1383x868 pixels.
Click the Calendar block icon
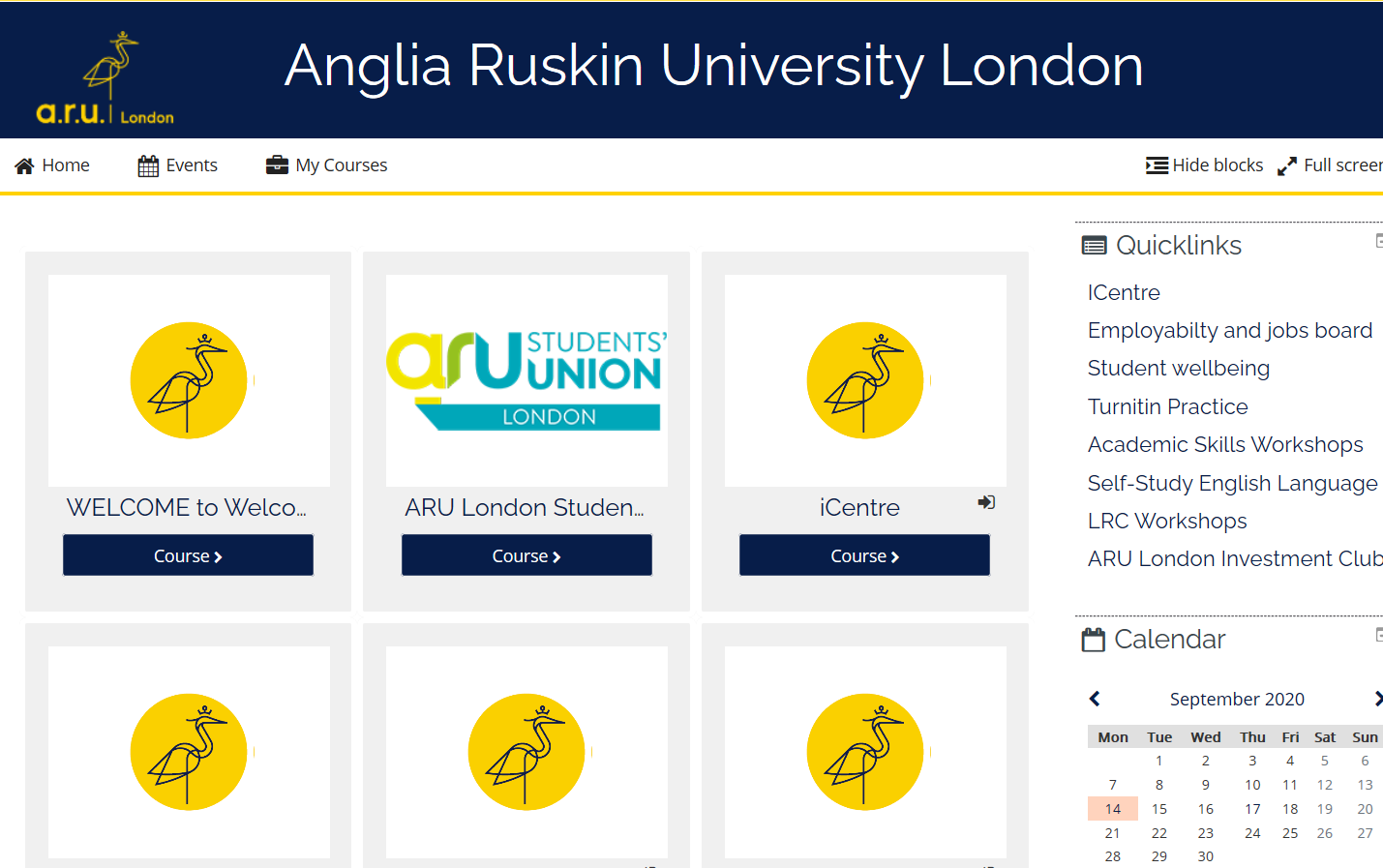click(1094, 640)
